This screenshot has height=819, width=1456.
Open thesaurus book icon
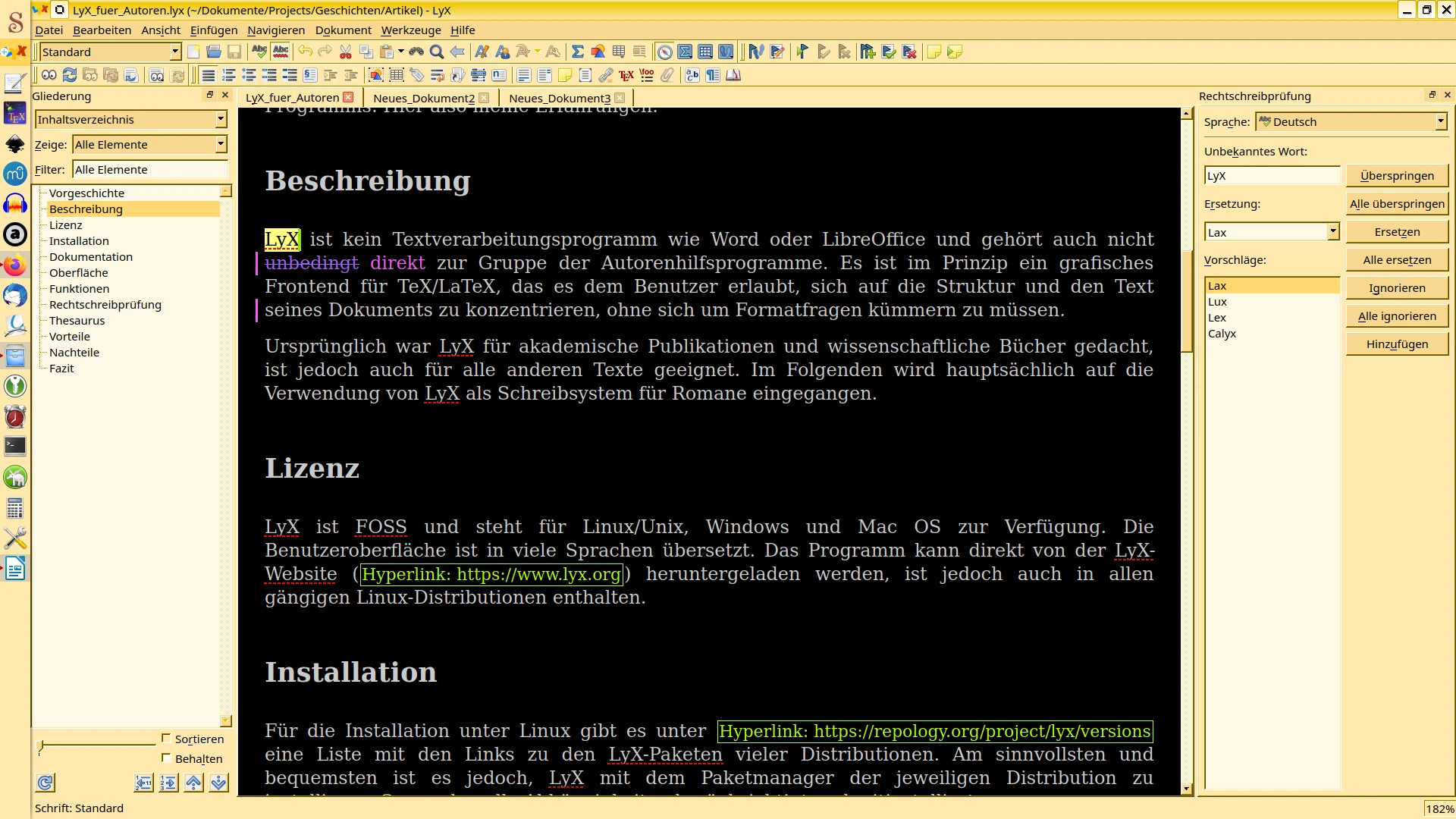tap(733, 75)
